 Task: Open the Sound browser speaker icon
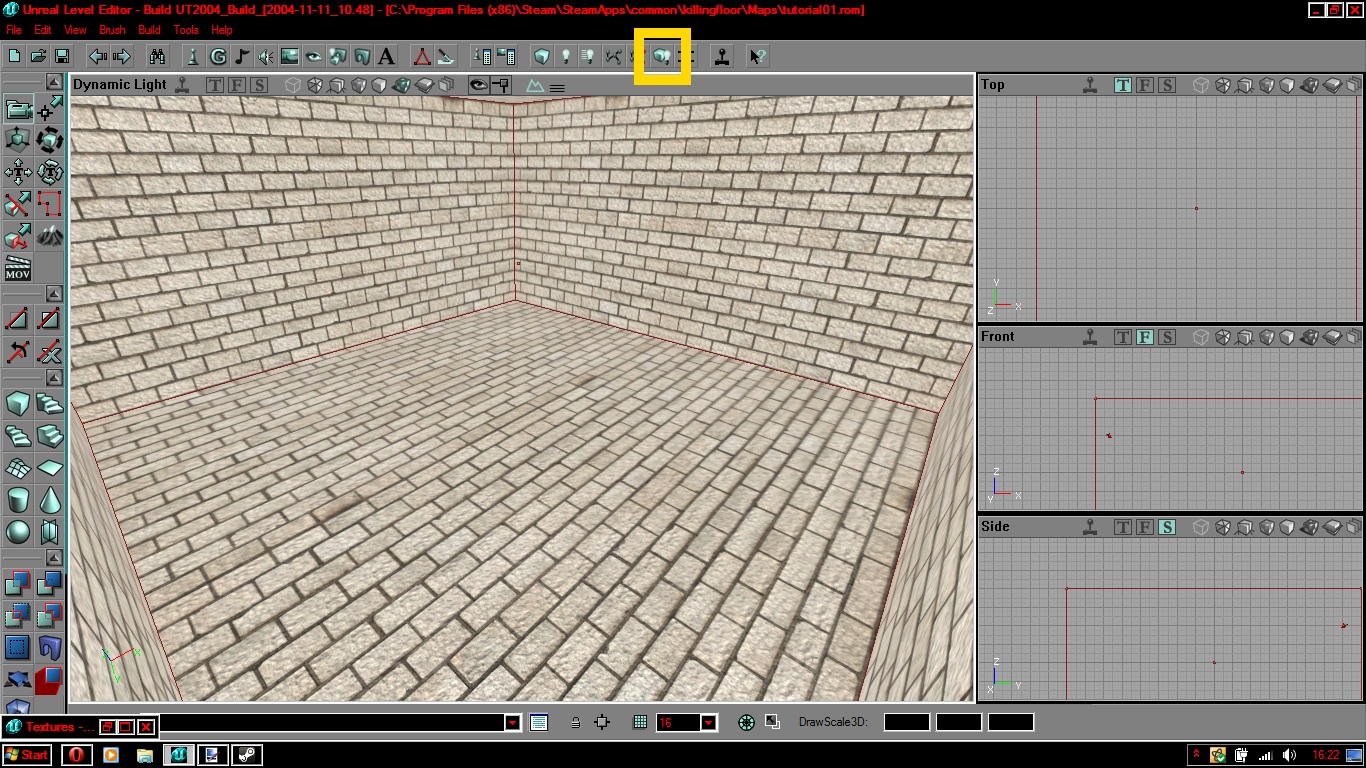coord(265,57)
